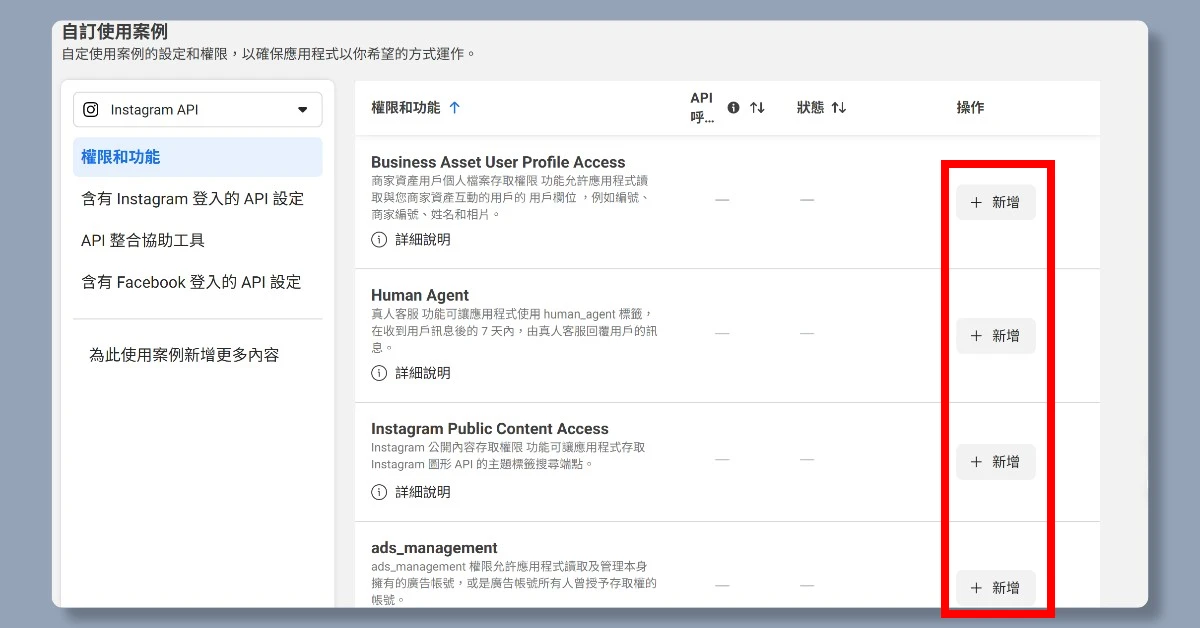Screen dimensions: 1200x628
Task: Add the Human Agent permission
Action: point(996,336)
